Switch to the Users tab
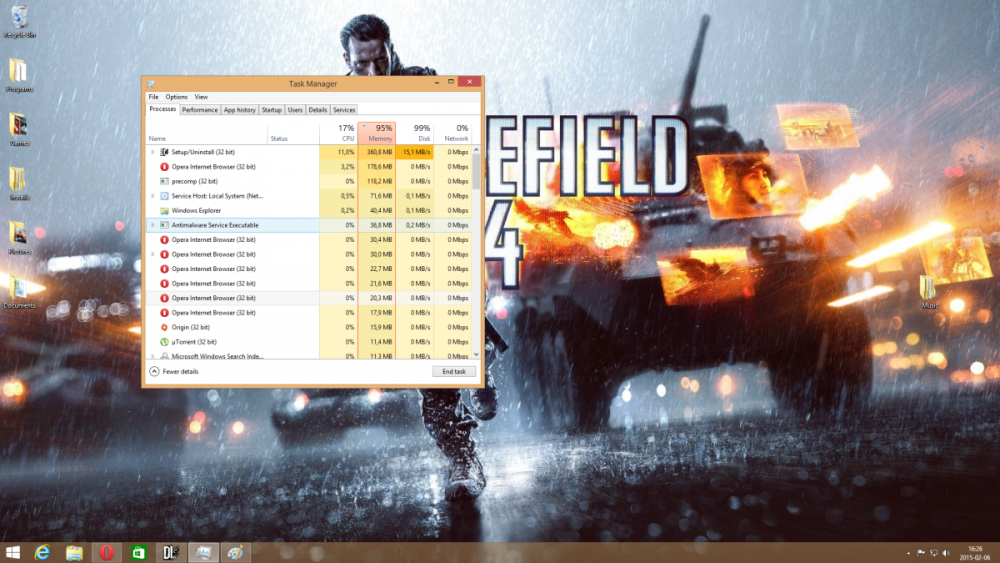Viewport: 1000px width, 563px height. click(x=295, y=110)
